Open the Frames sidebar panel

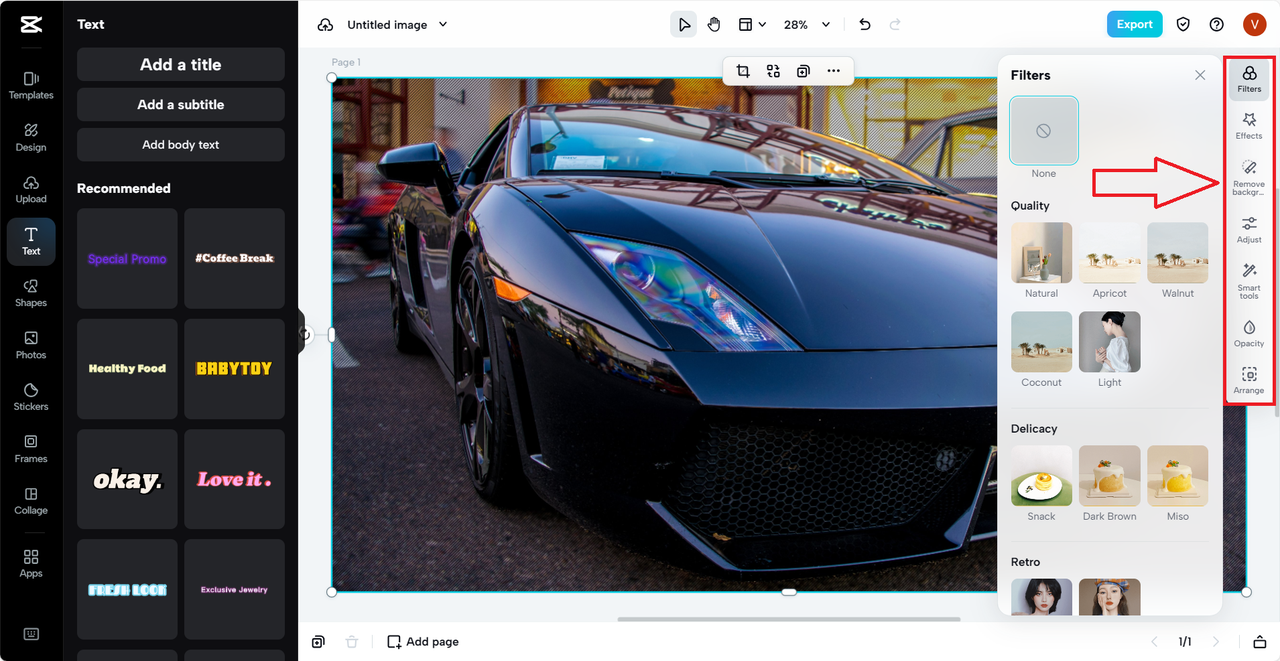click(x=31, y=449)
